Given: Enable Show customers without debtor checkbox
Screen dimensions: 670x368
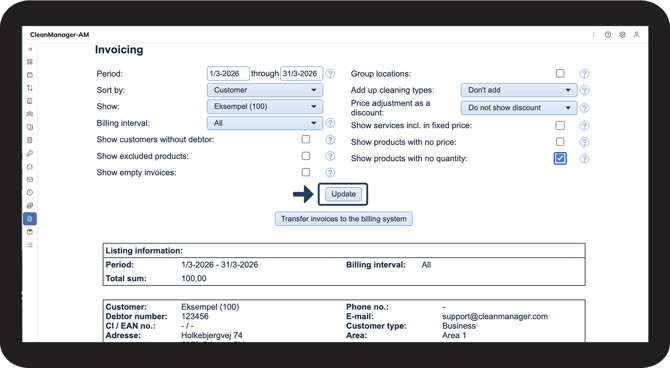Looking at the screenshot, I should (x=306, y=139).
